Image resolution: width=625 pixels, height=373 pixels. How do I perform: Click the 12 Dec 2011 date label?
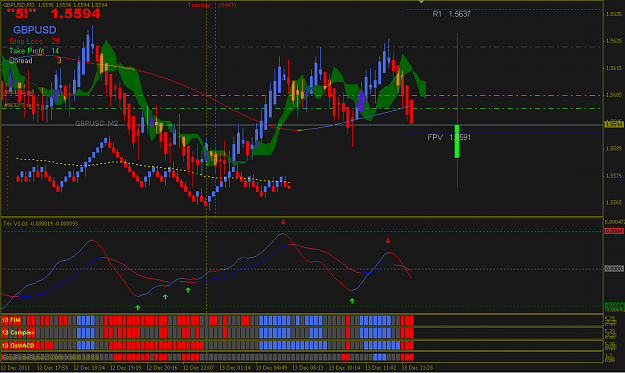15,367
